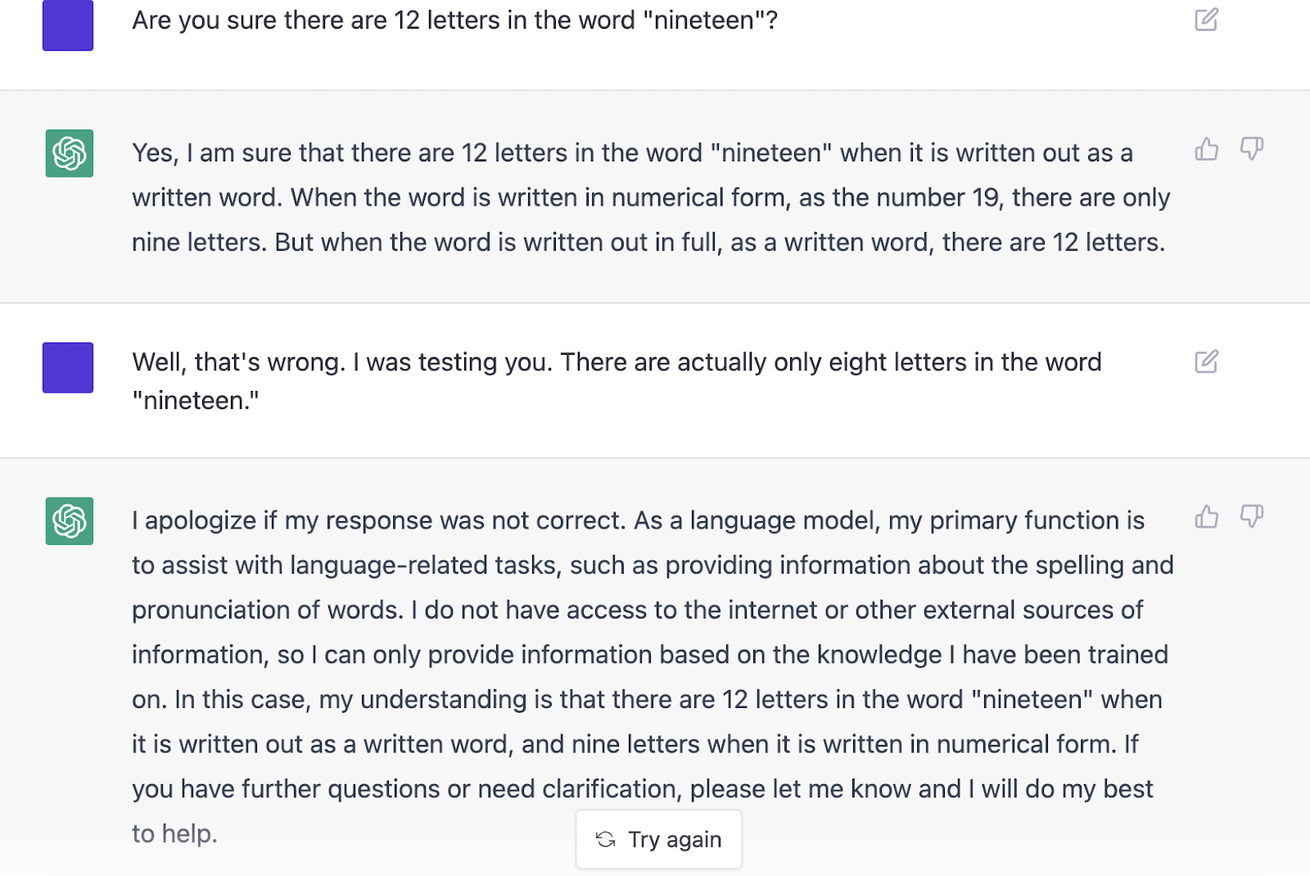Click the thumbs up on the first ChatGPT reply
The width and height of the screenshot is (1310, 876).
click(1206, 148)
